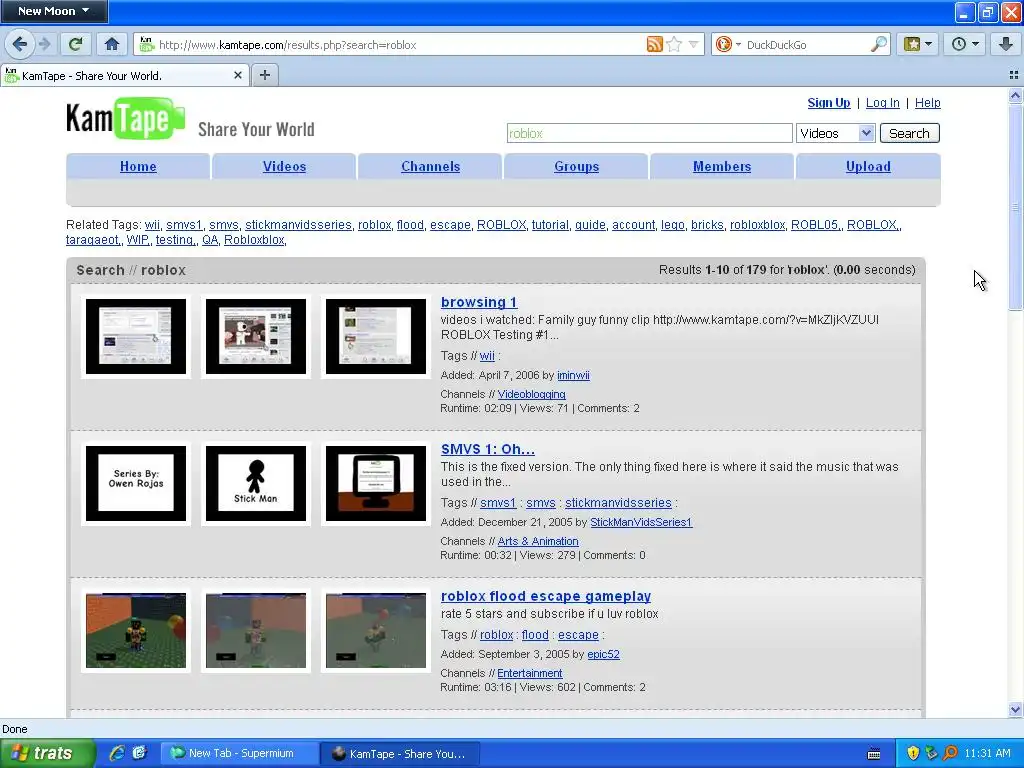Click the roblox search text field
The height and width of the screenshot is (768, 1024).
pos(649,133)
